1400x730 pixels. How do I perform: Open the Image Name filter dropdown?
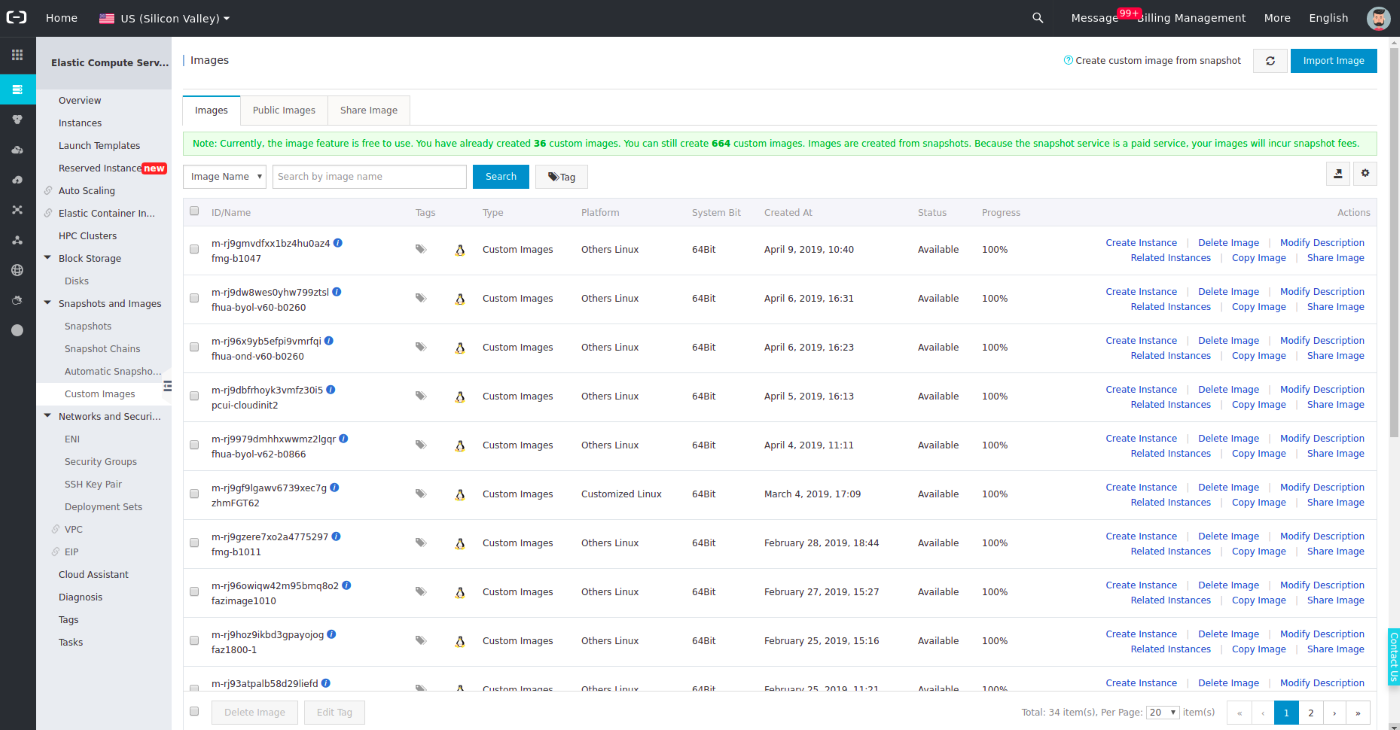point(224,176)
